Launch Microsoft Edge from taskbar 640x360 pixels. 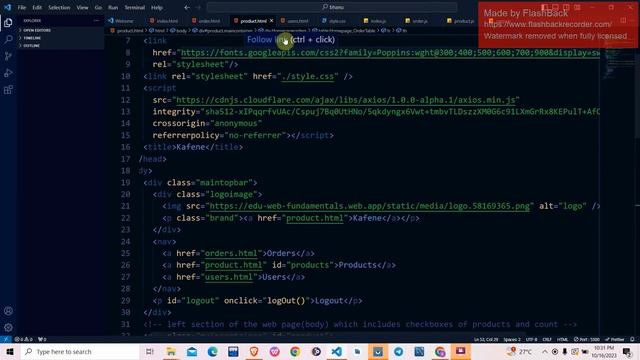(212, 351)
